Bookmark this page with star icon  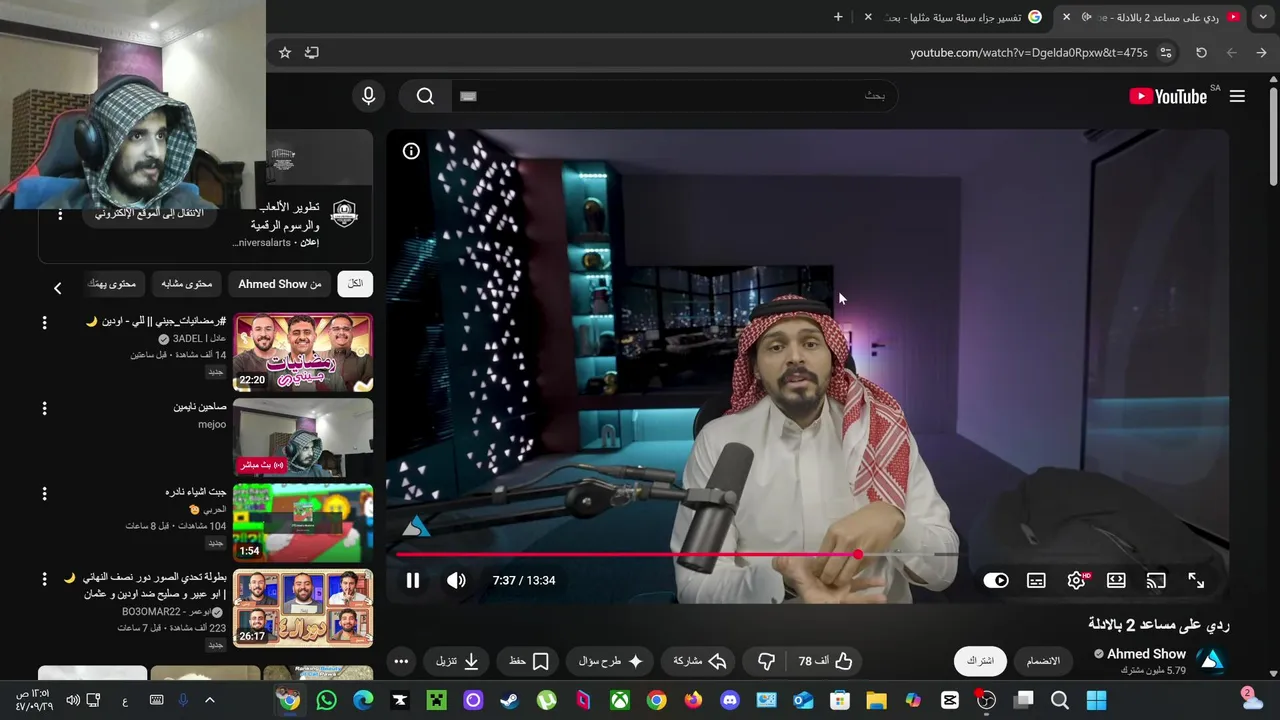coord(285,52)
